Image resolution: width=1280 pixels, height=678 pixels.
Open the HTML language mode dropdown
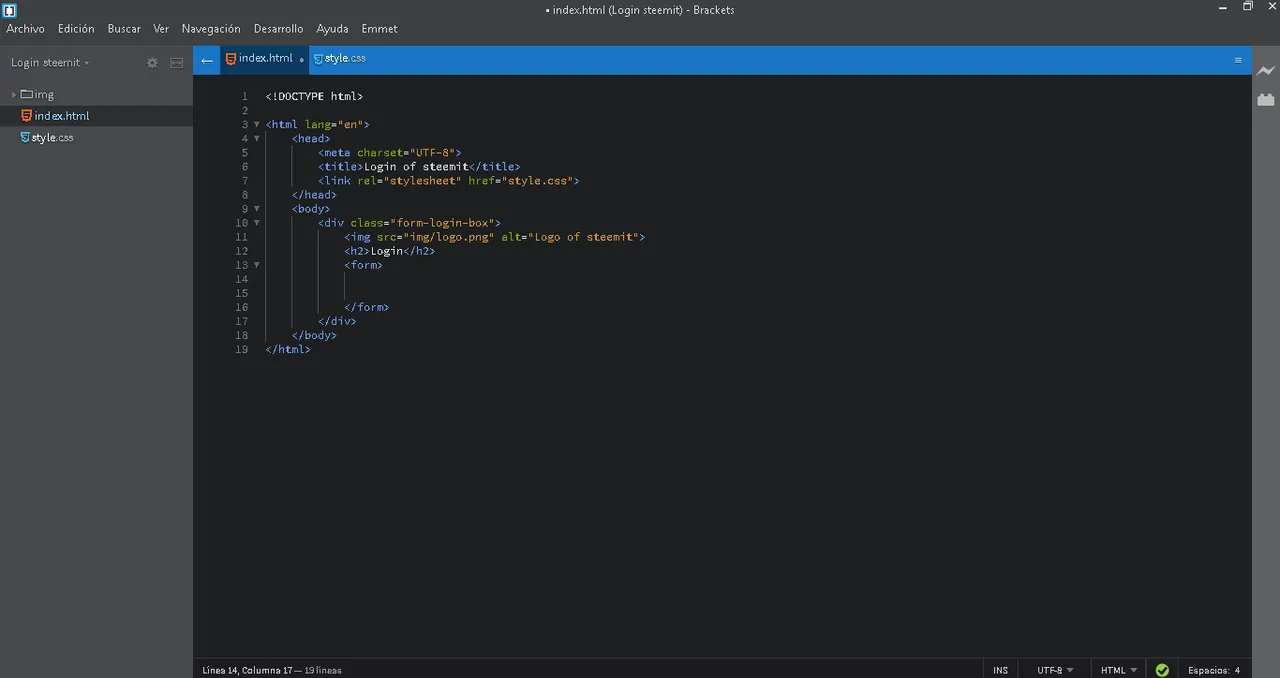coord(1118,670)
